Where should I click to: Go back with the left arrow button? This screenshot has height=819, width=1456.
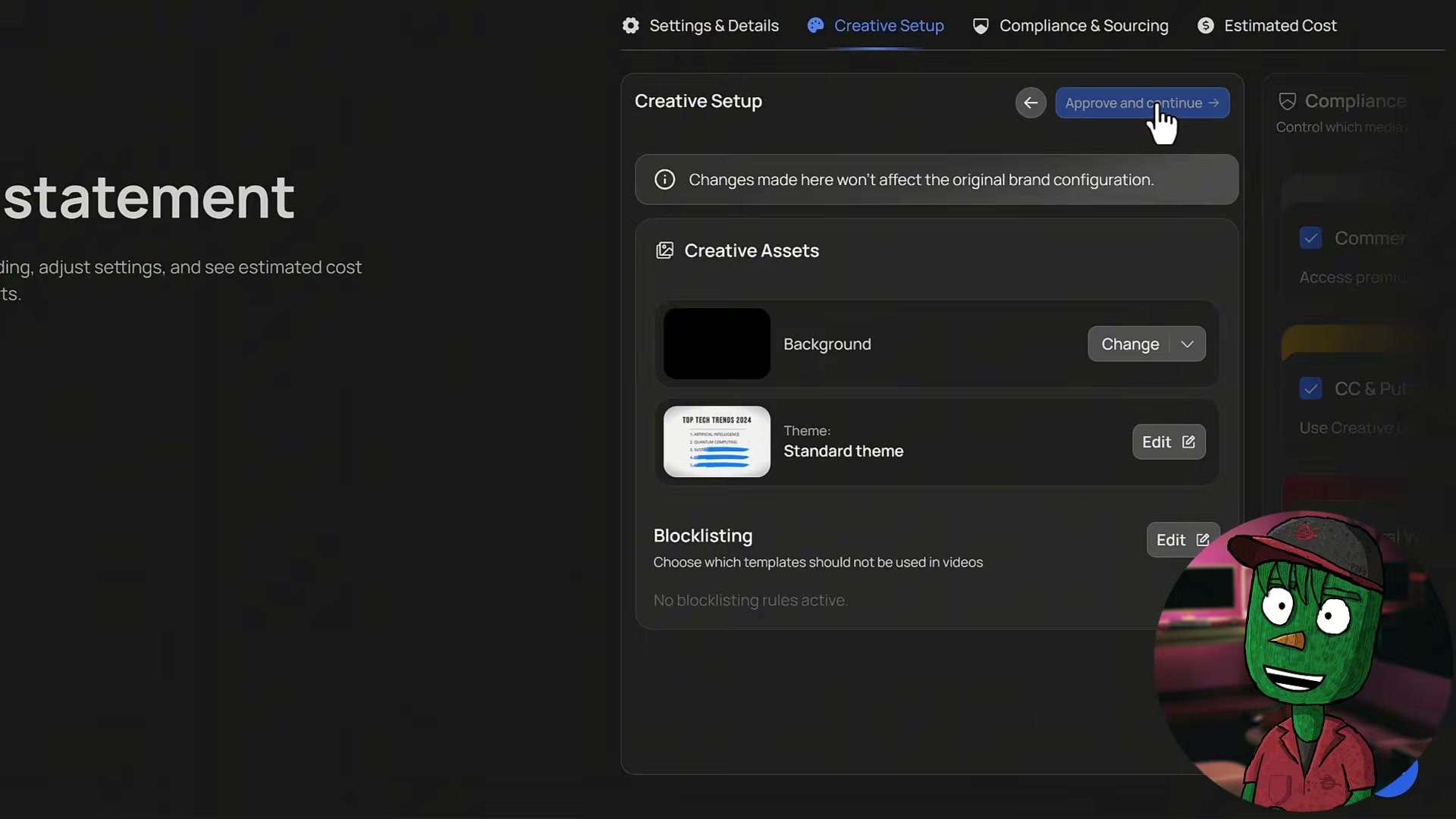(x=1031, y=103)
